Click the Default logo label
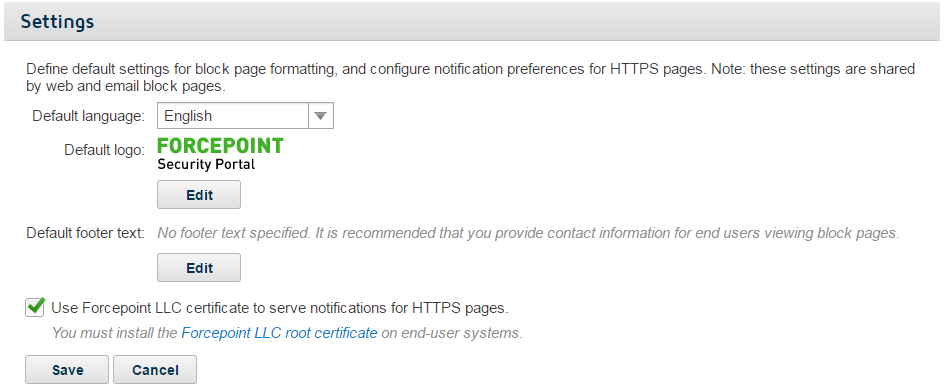The width and height of the screenshot is (944, 390). (x=105, y=149)
